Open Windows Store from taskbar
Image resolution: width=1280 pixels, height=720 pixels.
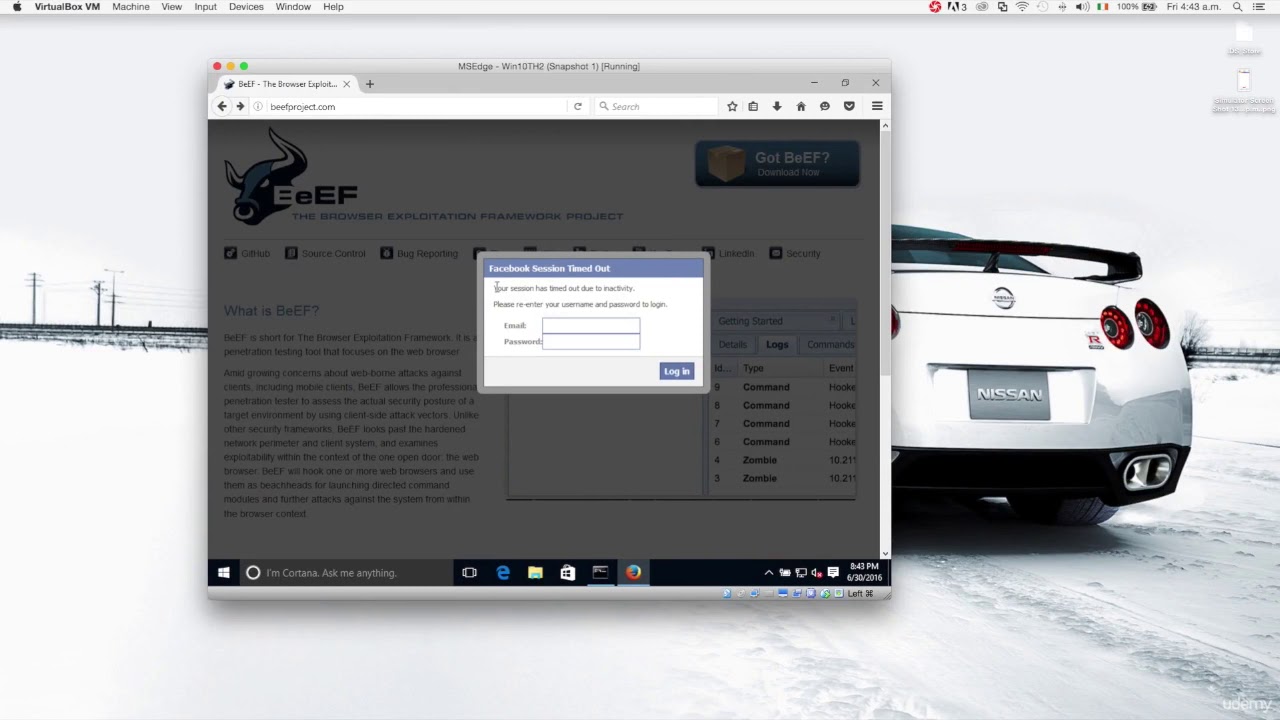pos(567,573)
